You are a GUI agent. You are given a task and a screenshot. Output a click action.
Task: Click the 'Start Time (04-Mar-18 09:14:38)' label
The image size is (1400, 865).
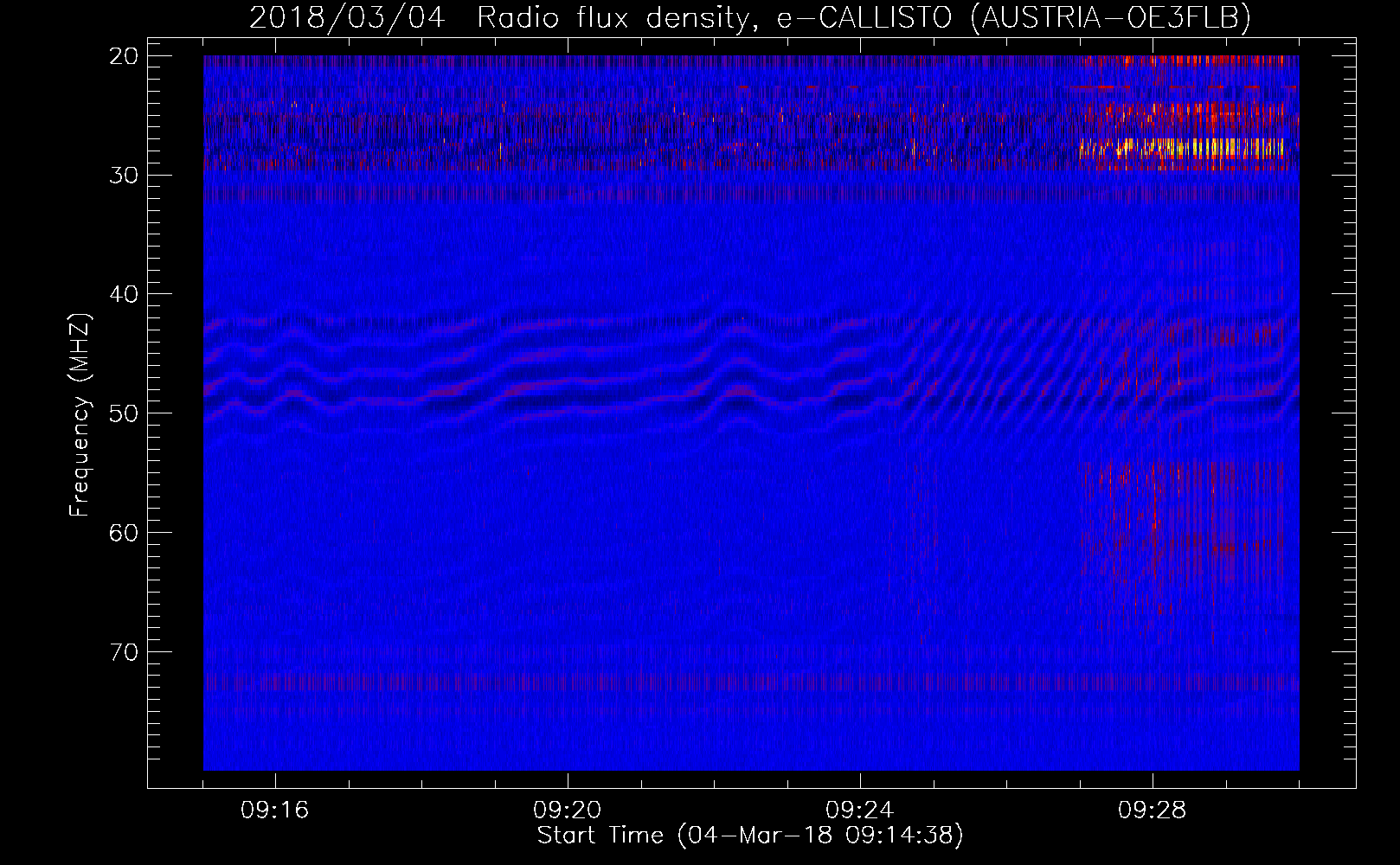point(750,836)
